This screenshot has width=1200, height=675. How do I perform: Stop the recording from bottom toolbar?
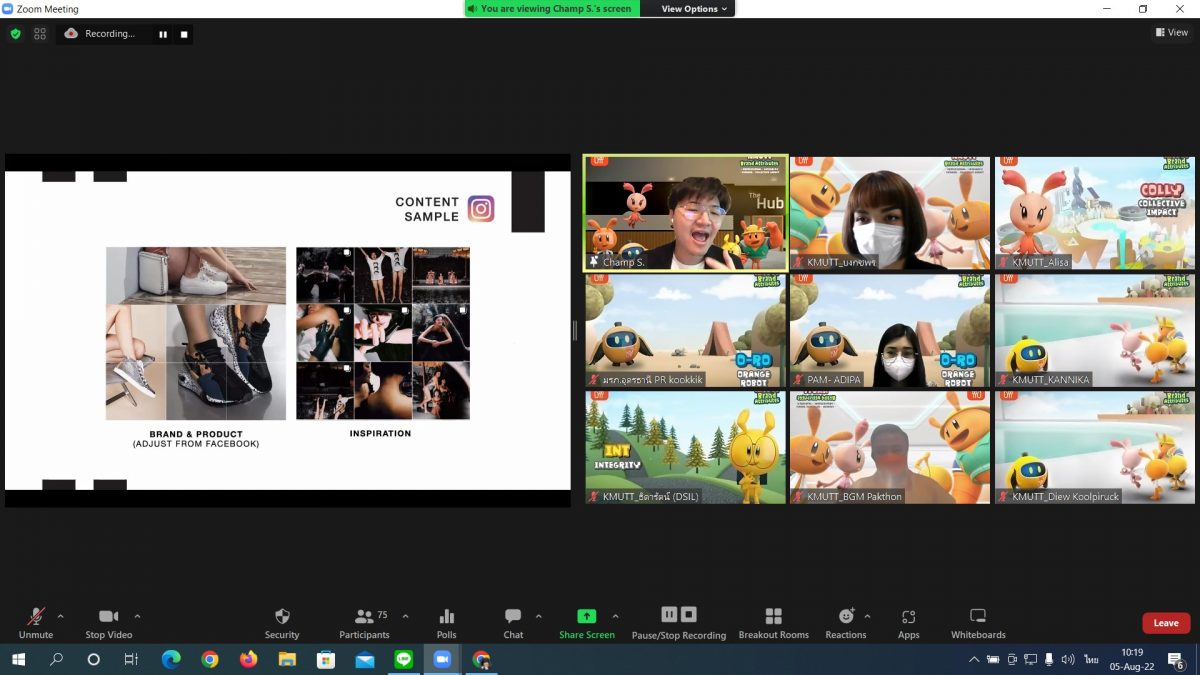coord(688,615)
